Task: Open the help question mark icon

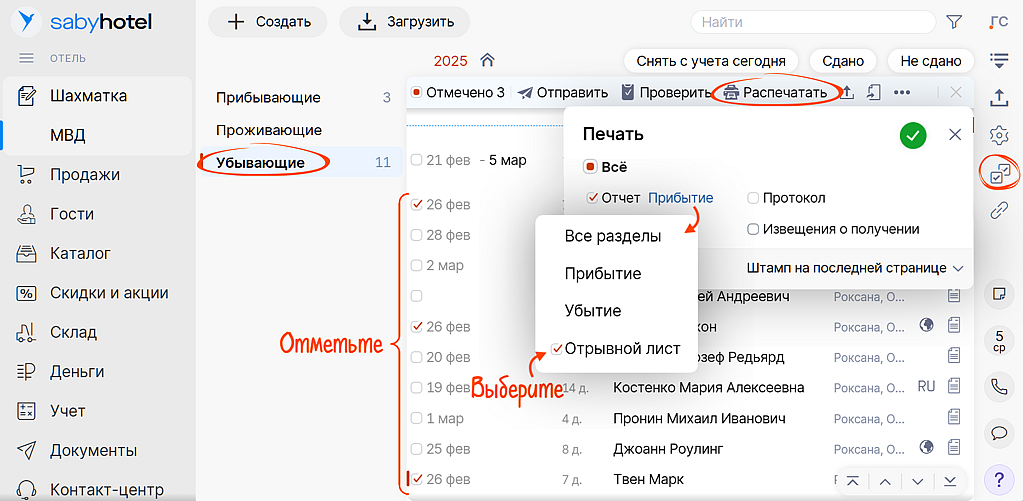Action: (998, 478)
